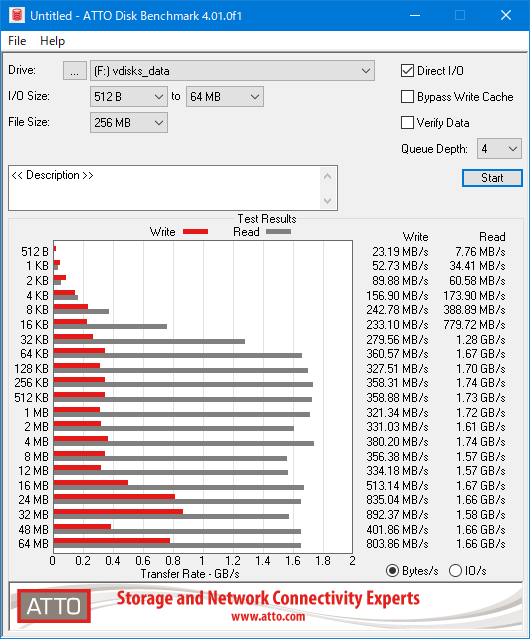Minimize the ATTO Disk Benchmark window

(x=415, y=15)
